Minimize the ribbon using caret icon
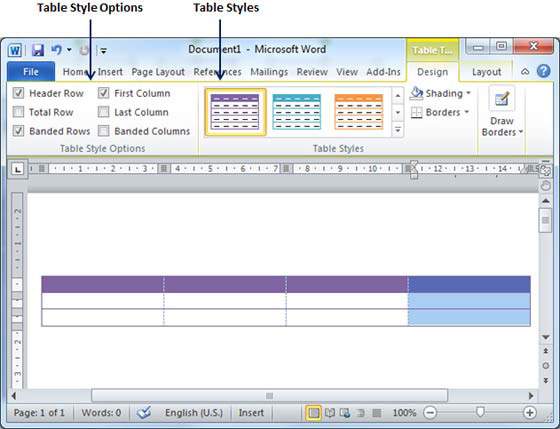Image resolution: width=560 pixels, height=429 pixels. 525,72
